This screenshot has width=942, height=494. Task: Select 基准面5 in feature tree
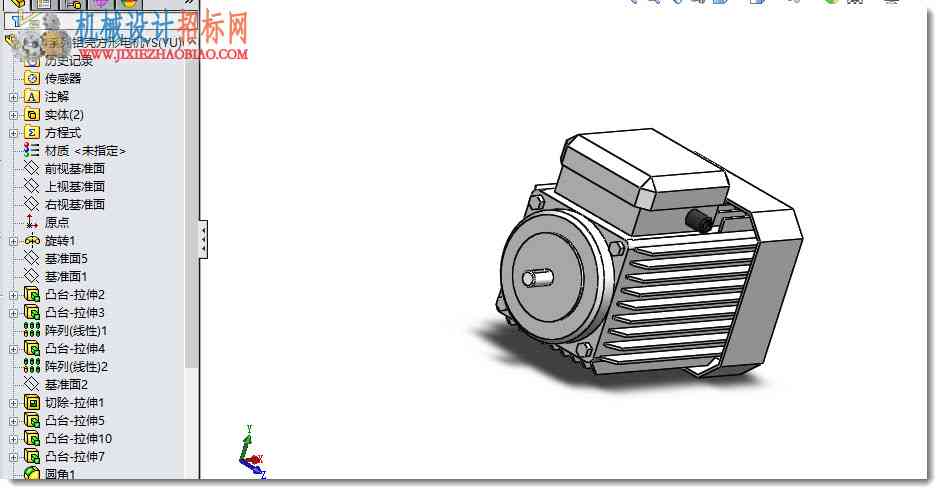(x=66, y=258)
